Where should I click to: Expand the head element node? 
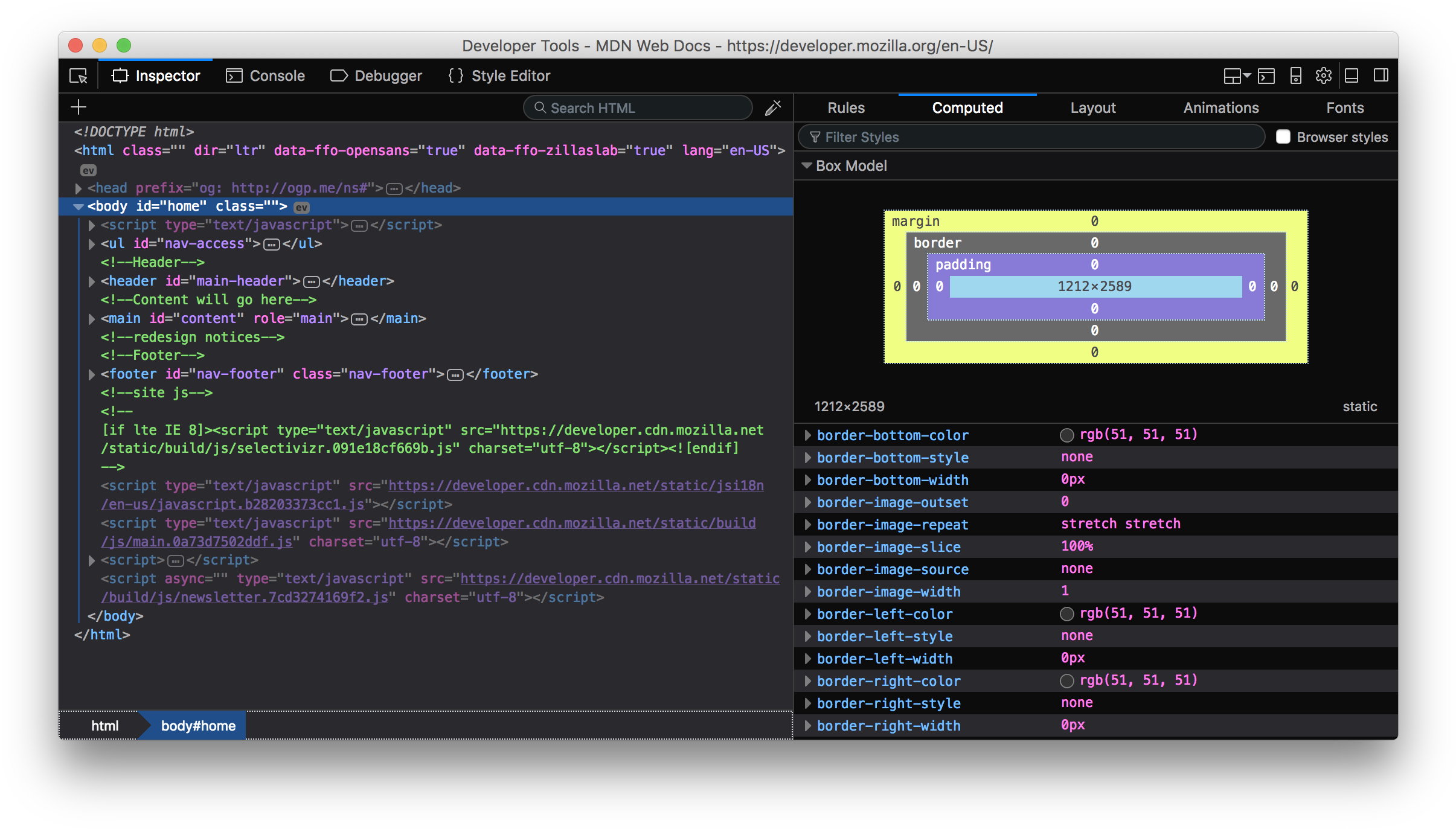pyautogui.click(x=79, y=188)
